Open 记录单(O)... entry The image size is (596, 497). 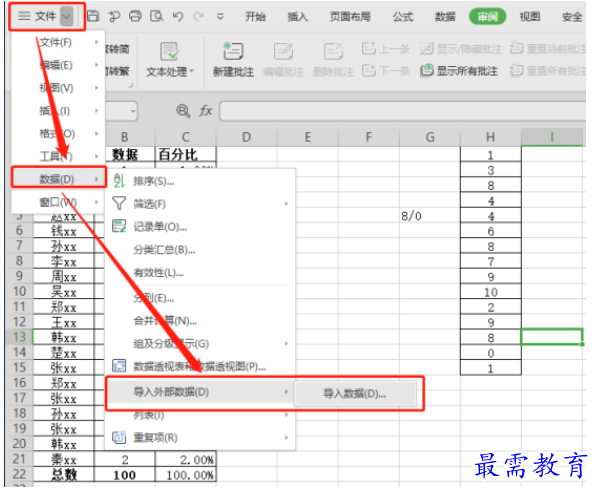(199, 227)
